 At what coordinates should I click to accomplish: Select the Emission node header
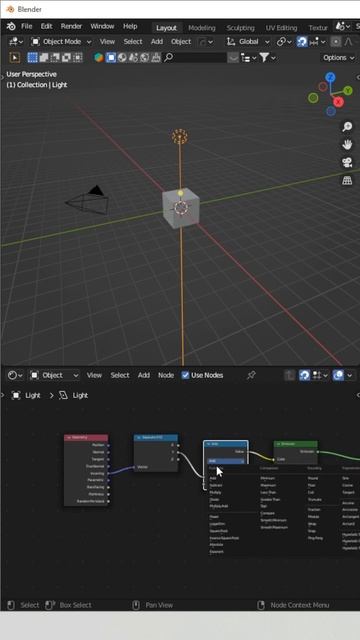296,444
